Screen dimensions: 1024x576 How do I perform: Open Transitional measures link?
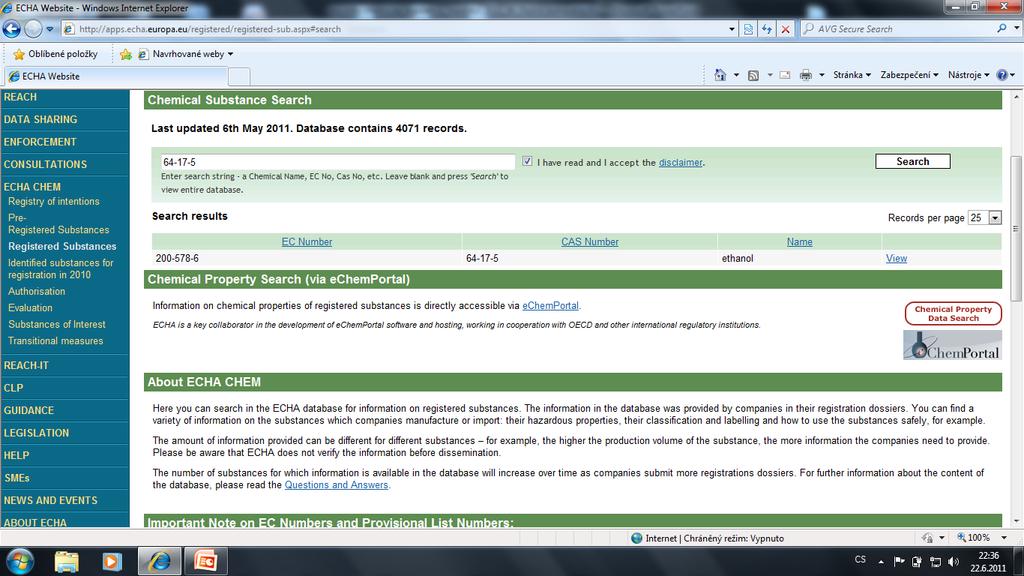click(56, 341)
